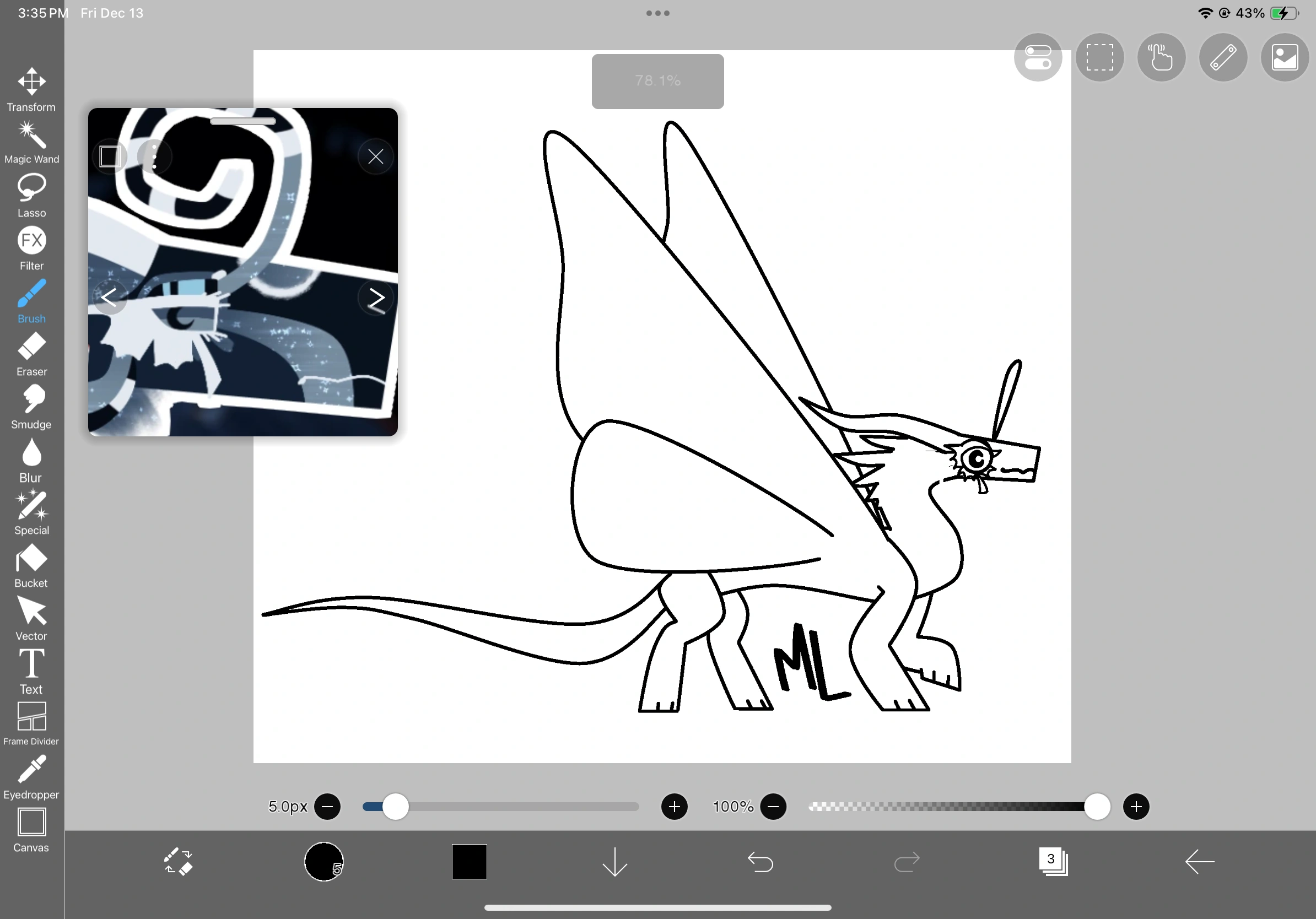This screenshot has width=1316, height=919.
Task: Open the Layers panel showing 3 layers
Action: pos(1054,862)
